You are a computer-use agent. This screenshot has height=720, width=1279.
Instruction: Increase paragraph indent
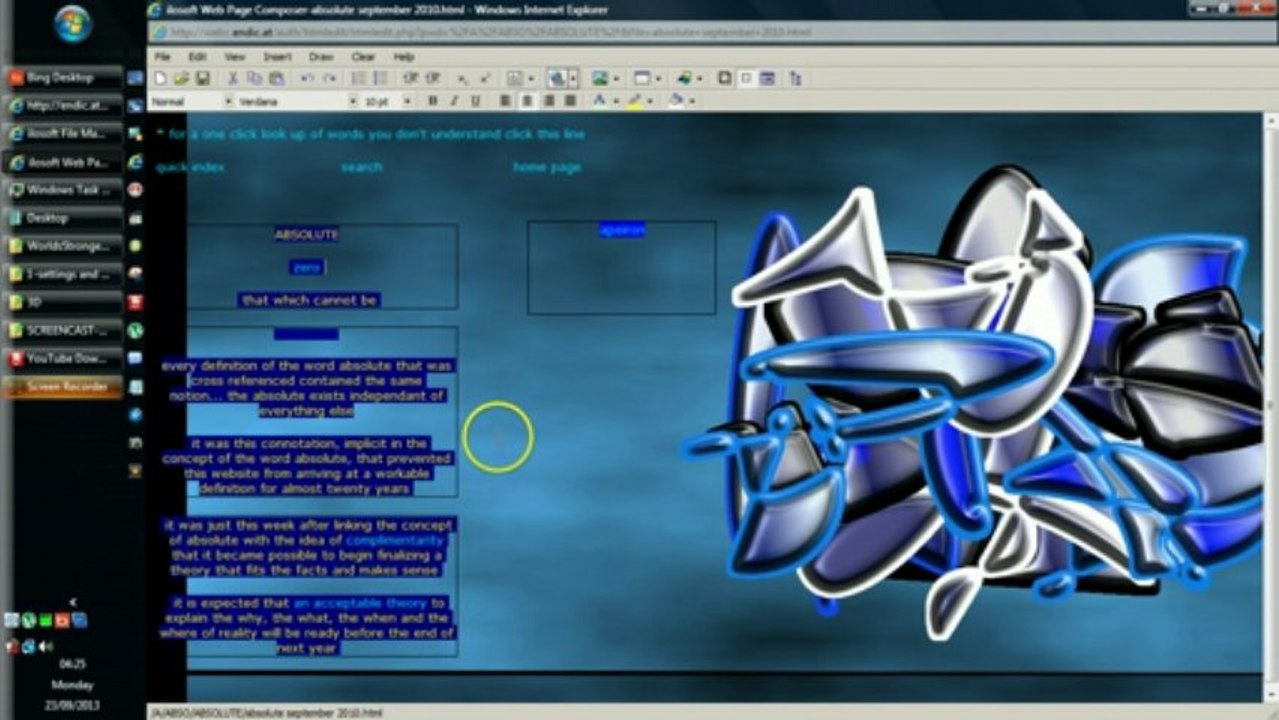pyautogui.click(x=433, y=78)
